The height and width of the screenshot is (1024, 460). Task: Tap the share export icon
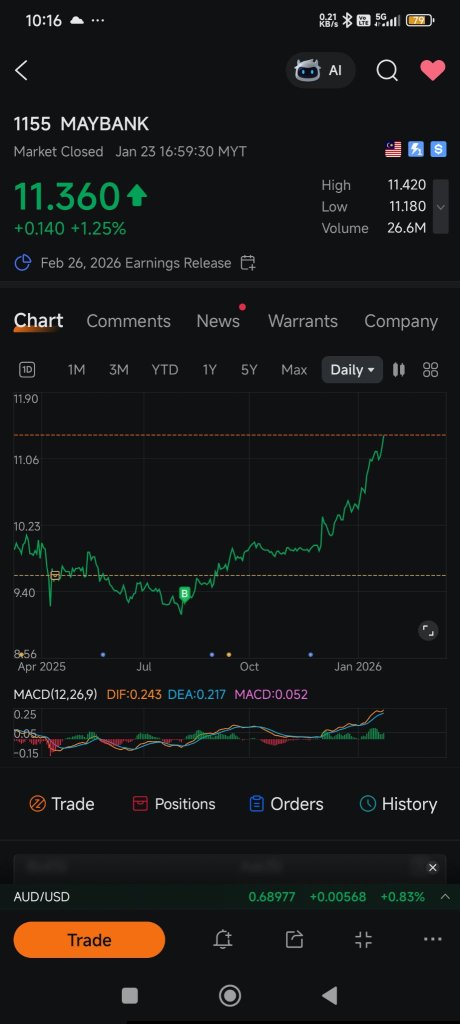click(x=295, y=940)
